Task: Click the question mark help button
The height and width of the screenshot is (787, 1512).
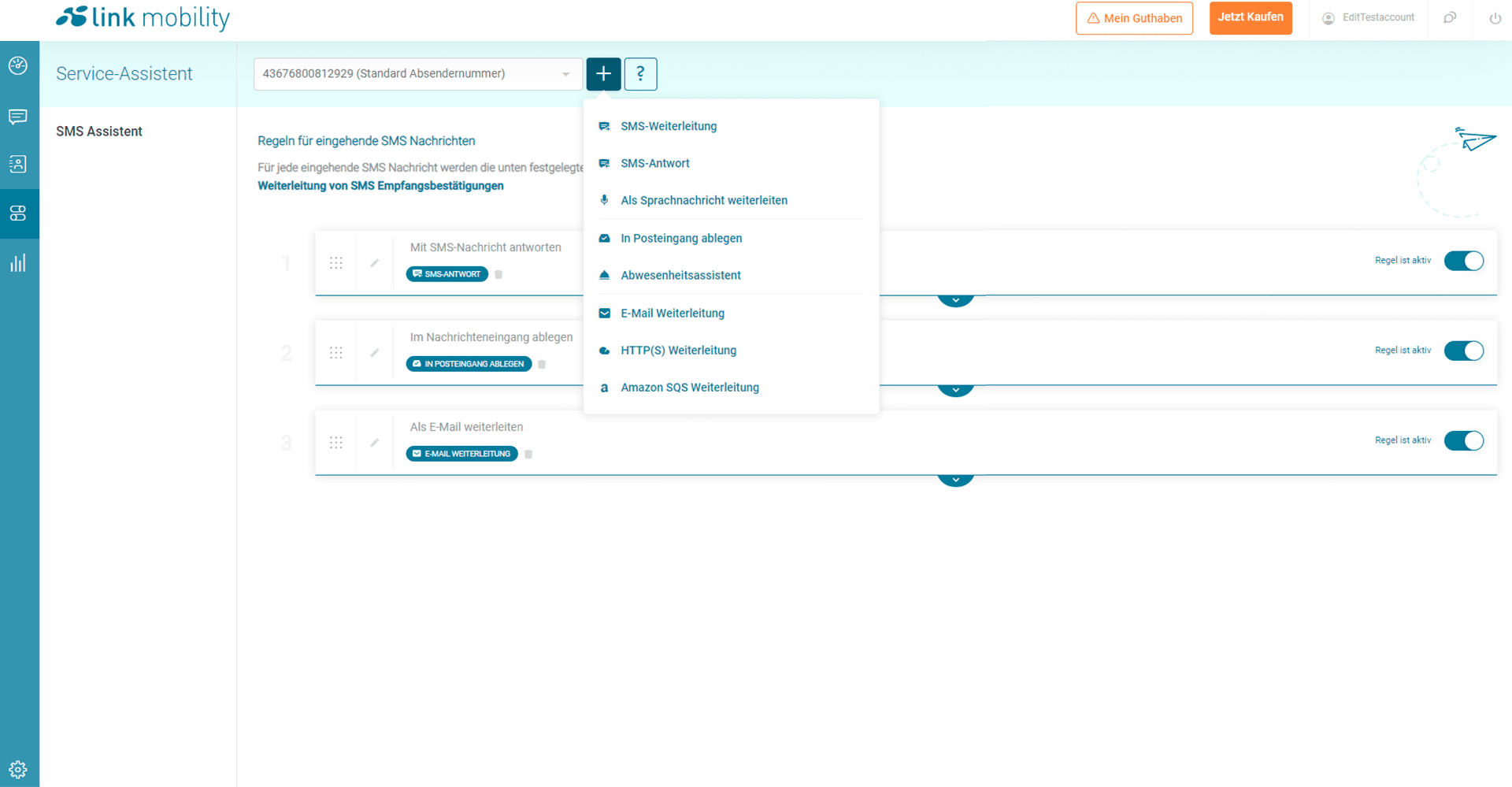Action: click(640, 74)
